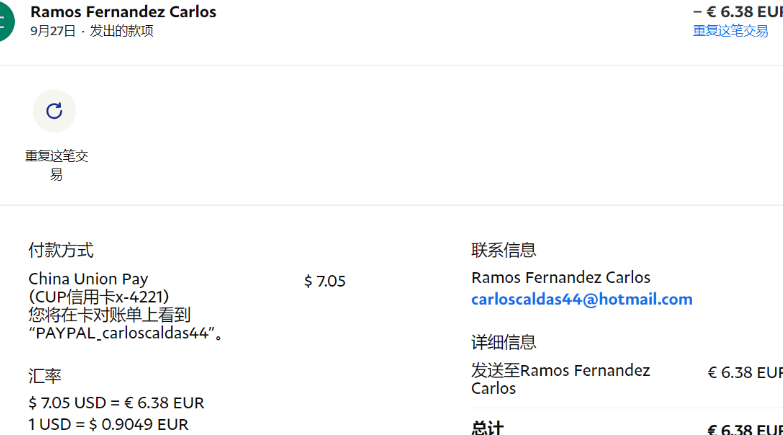Click the 详细信息 details heading
Image resolution: width=783 pixels, height=435 pixels.
coord(503,342)
